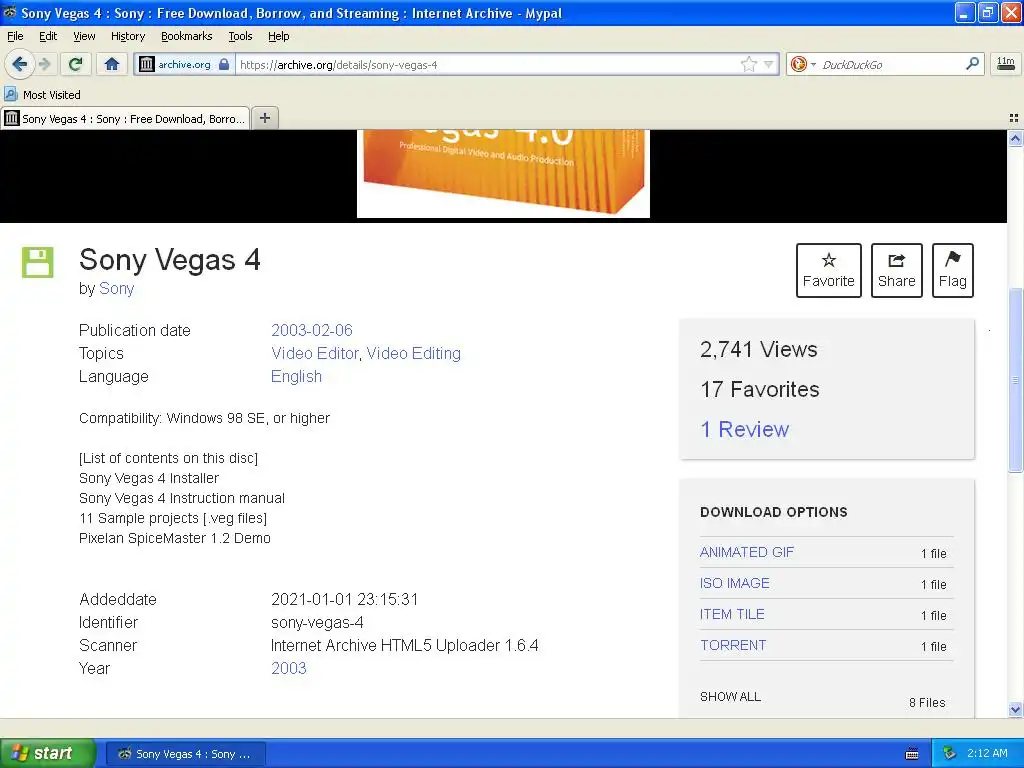
Task: Click the archive.org site identity icon
Action: pos(147,64)
